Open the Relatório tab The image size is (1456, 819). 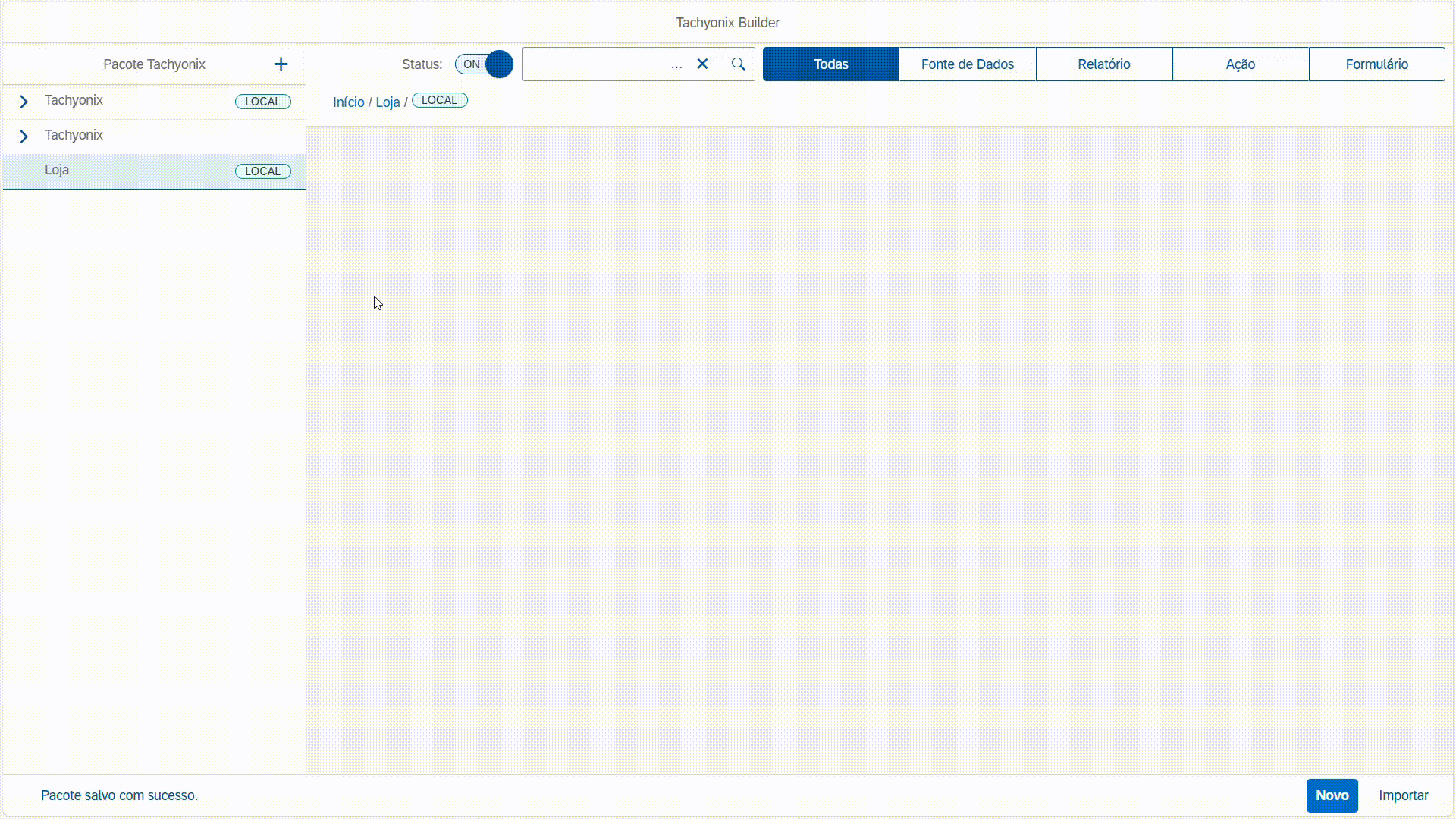(x=1103, y=64)
